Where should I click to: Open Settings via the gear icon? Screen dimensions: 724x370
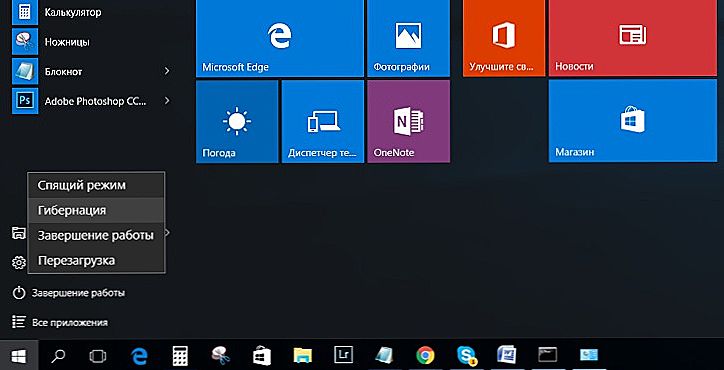(x=18, y=263)
